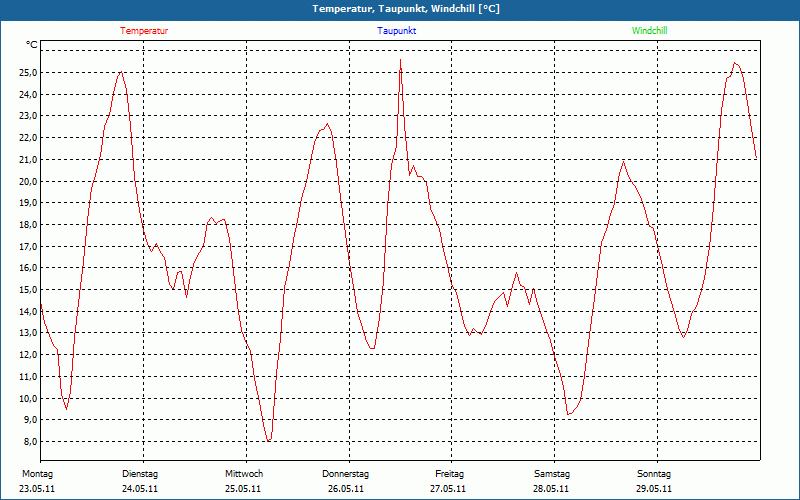Click the °C unit label on y-axis
800x500 pixels.
31,45
